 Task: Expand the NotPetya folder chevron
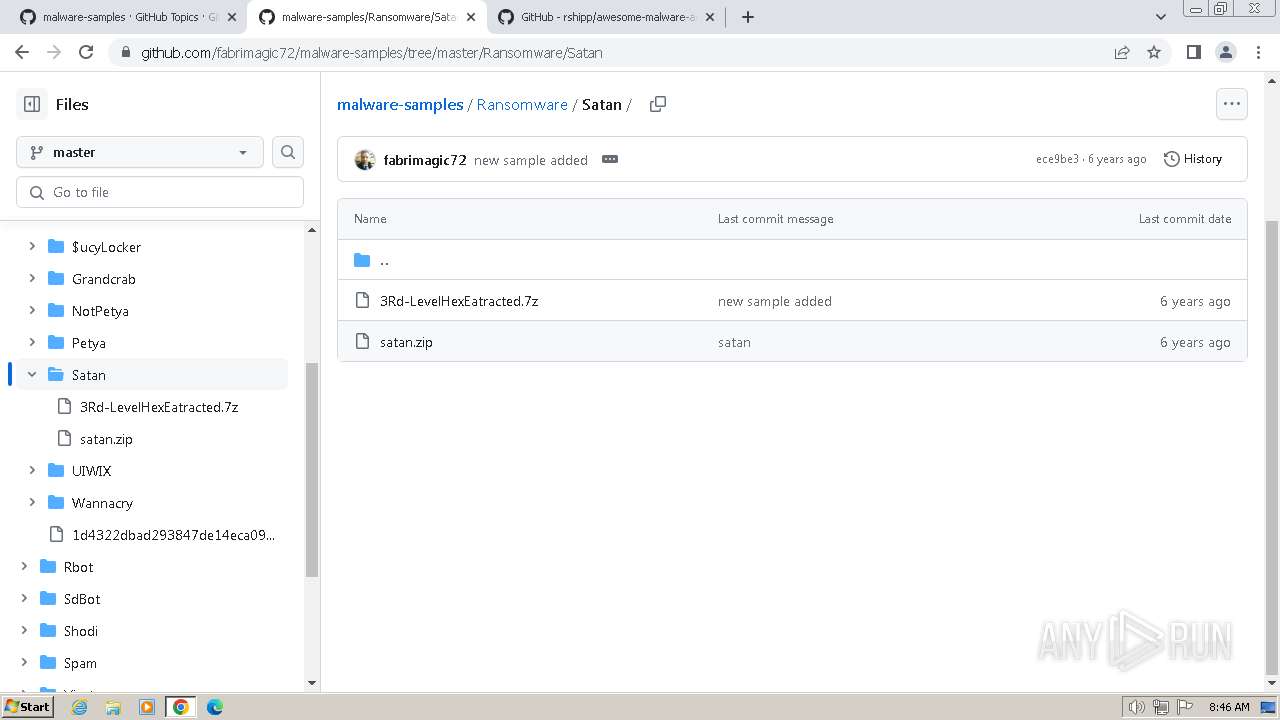point(32,310)
